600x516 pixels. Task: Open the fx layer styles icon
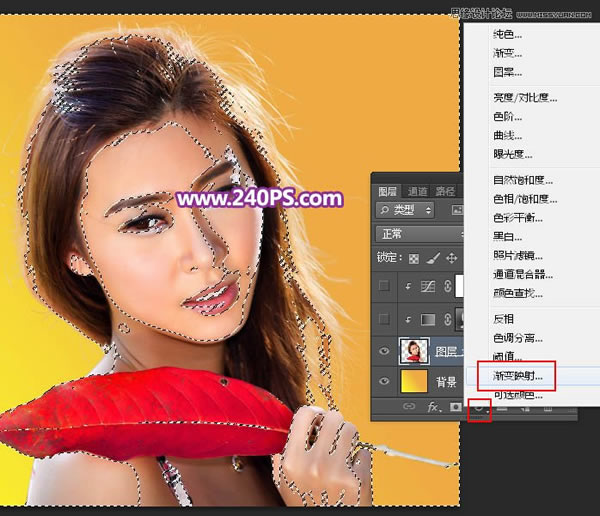pyautogui.click(x=434, y=407)
